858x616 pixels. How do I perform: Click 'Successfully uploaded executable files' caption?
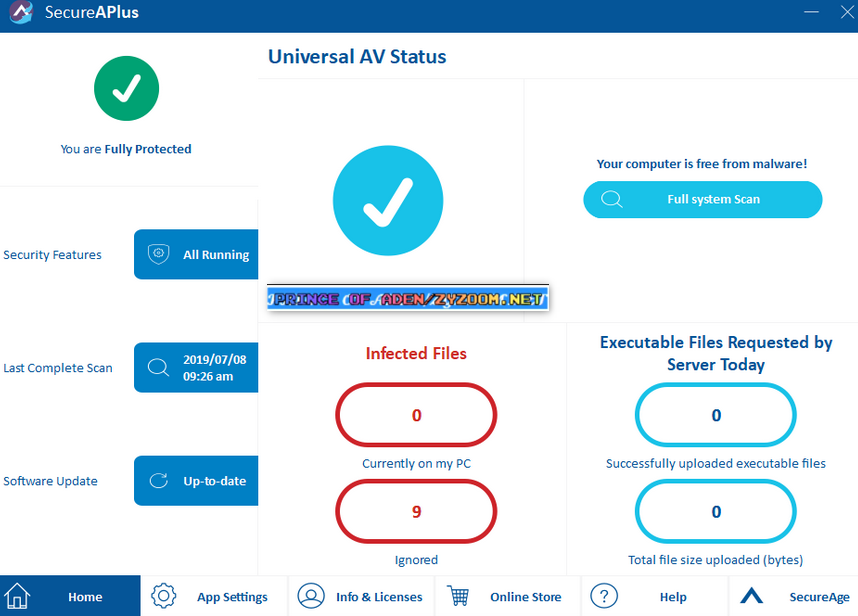point(716,464)
